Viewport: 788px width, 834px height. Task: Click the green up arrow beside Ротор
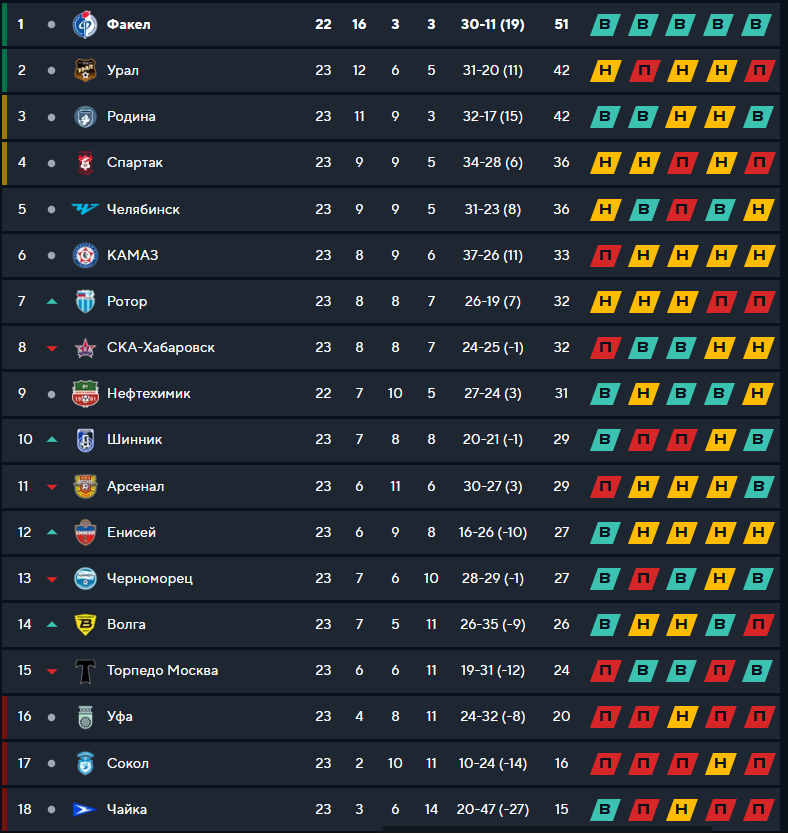coord(52,302)
